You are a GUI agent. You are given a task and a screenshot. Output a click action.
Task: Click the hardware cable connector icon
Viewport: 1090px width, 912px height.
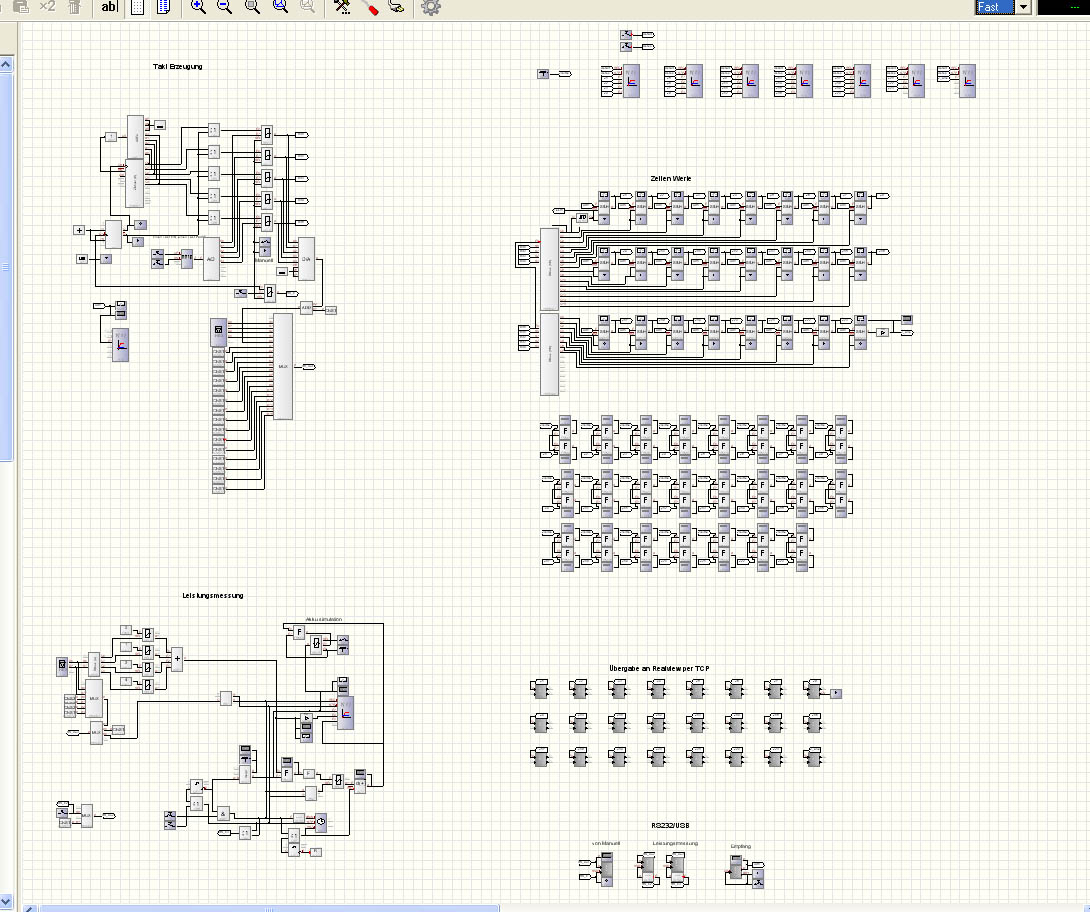pos(396,7)
